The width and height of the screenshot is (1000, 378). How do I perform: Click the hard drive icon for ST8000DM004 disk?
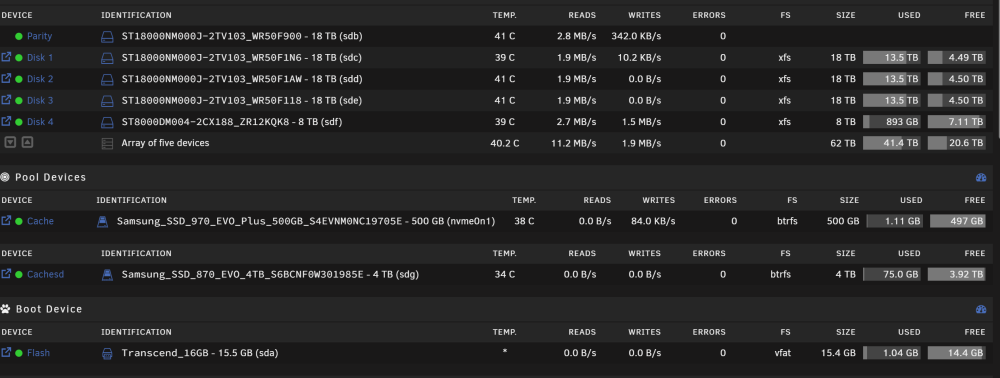click(x=107, y=122)
